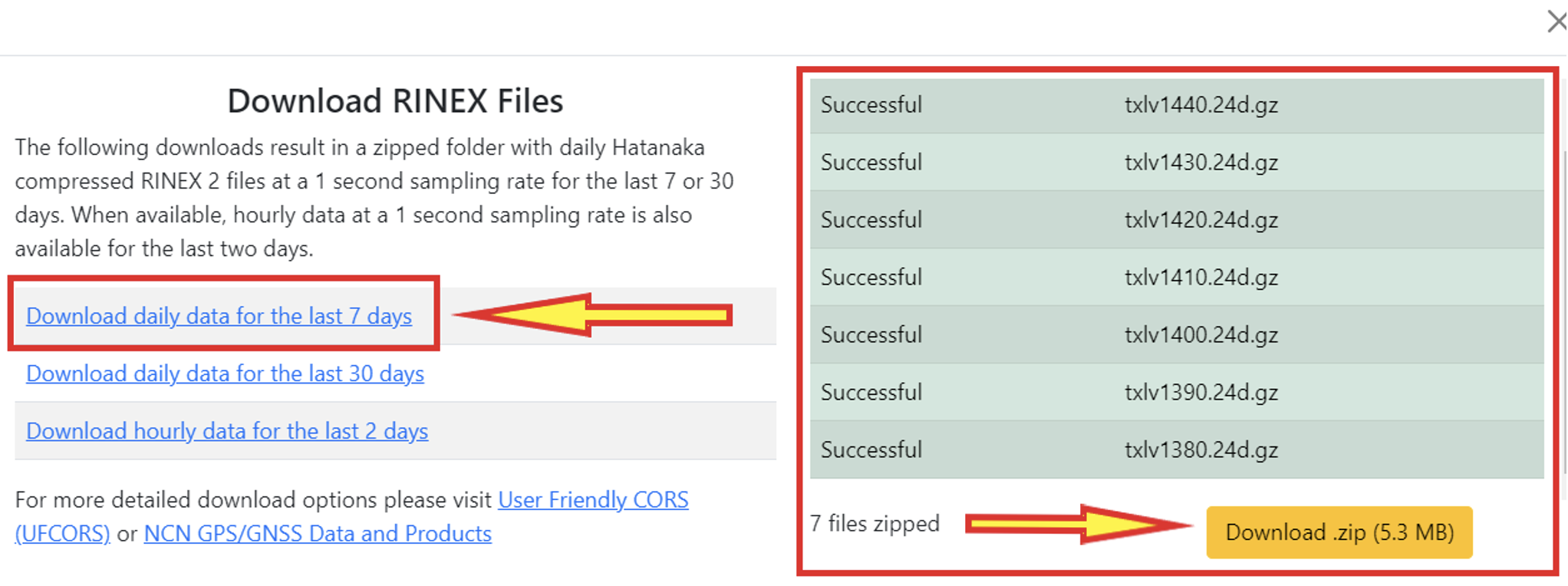Visit the User Friendly CORS (UFCORS) link
The height and width of the screenshot is (586, 1568).
[x=592, y=500]
